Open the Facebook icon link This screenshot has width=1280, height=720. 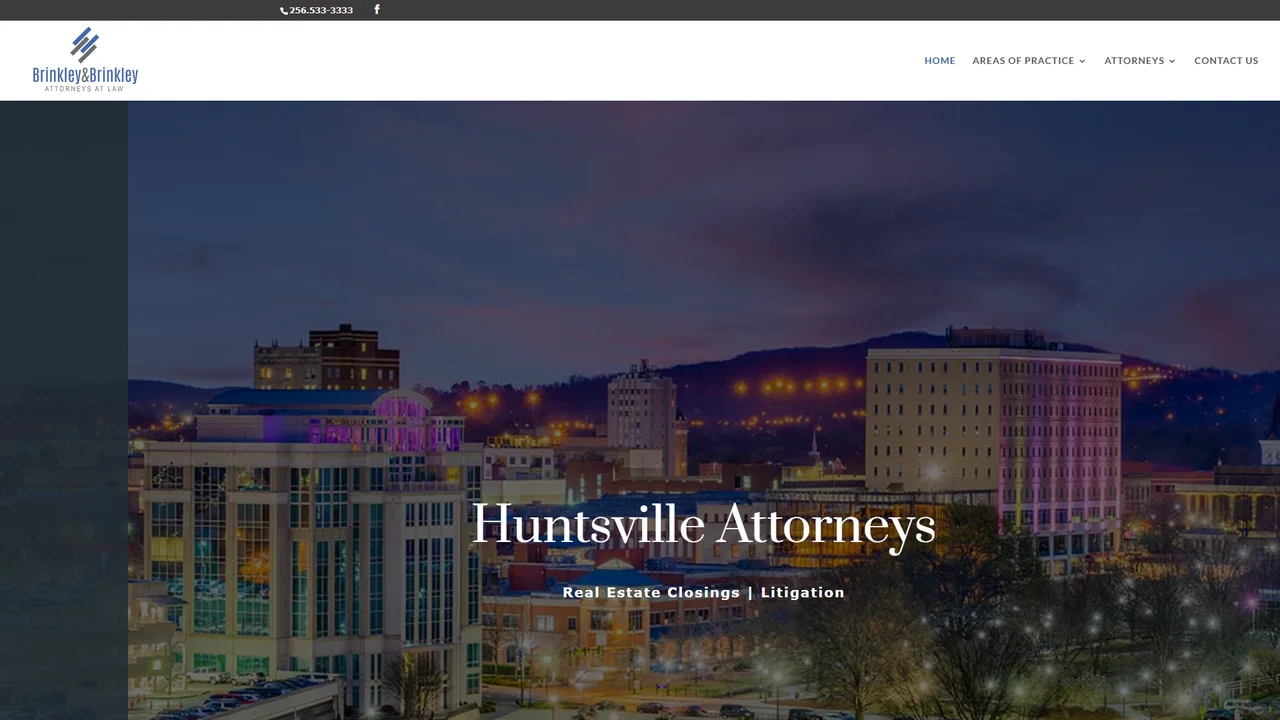point(377,10)
